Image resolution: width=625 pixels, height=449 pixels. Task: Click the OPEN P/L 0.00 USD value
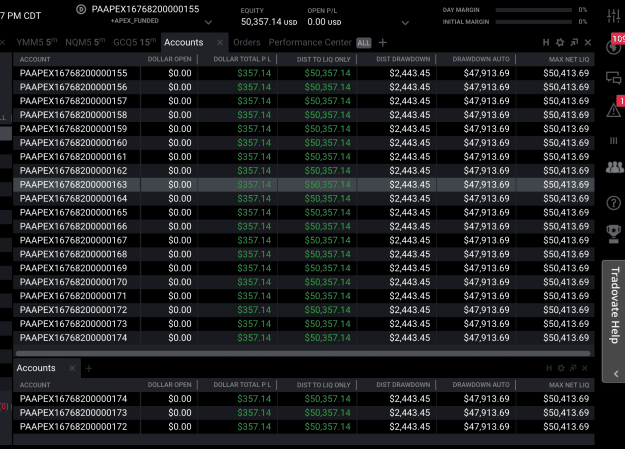coord(324,22)
